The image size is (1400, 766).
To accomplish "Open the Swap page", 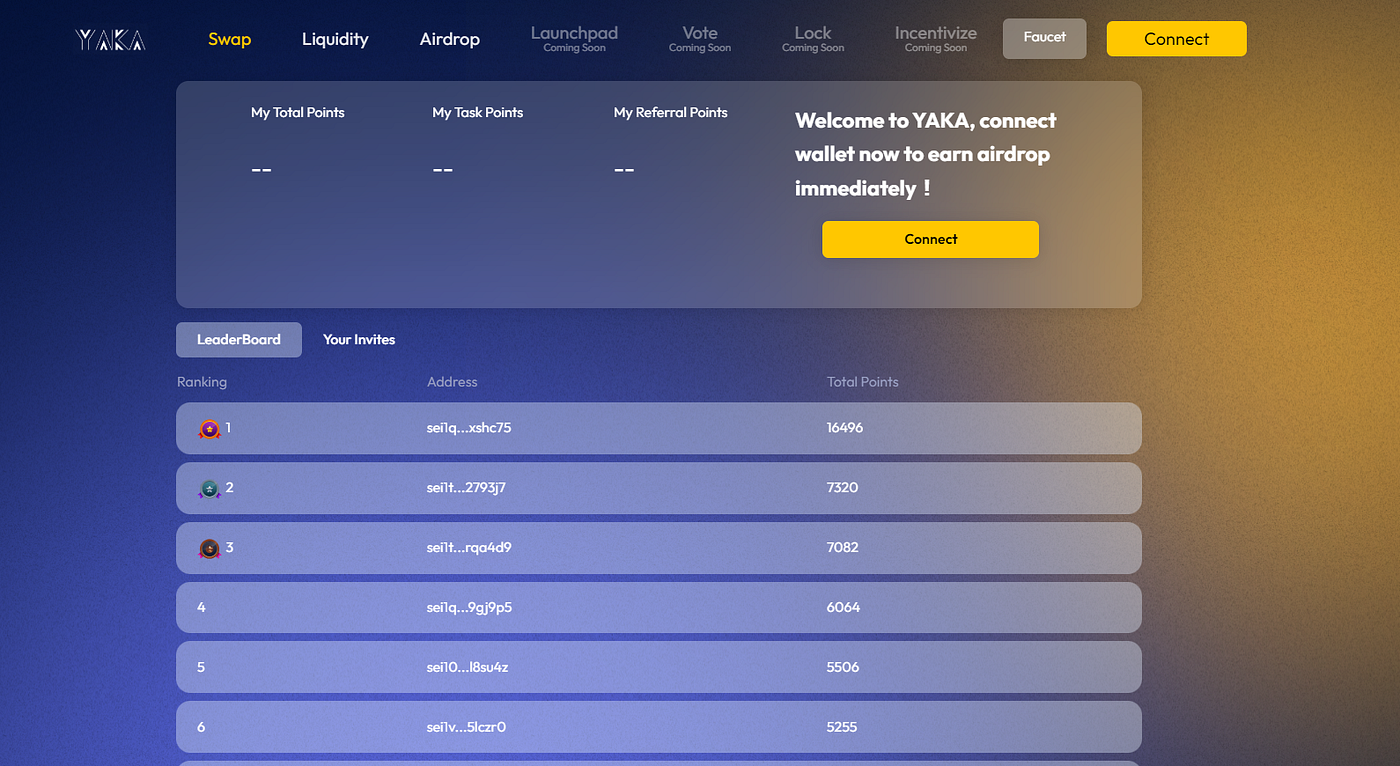I will (x=230, y=39).
